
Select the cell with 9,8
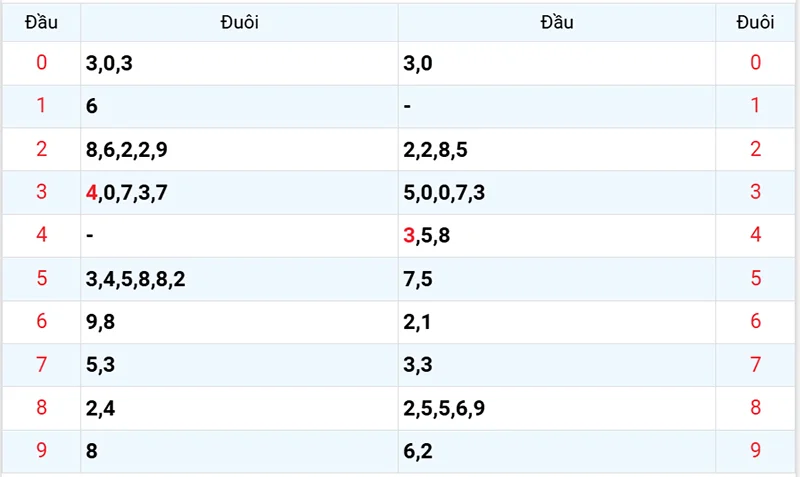(x=101, y=322)
